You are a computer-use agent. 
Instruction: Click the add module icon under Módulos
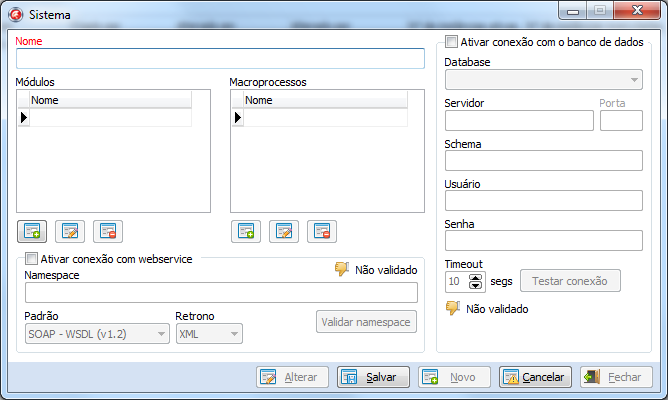pyautogui.click(x=32, y=231)
